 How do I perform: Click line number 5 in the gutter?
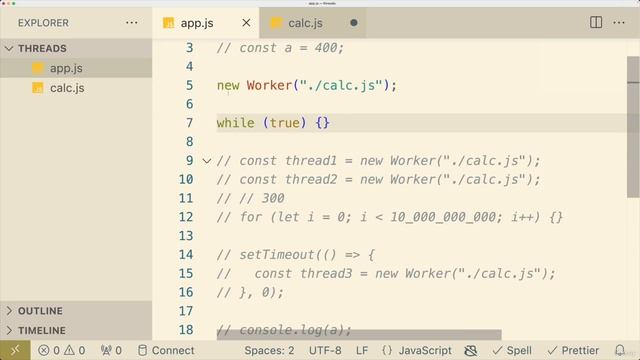pos(189,85)
